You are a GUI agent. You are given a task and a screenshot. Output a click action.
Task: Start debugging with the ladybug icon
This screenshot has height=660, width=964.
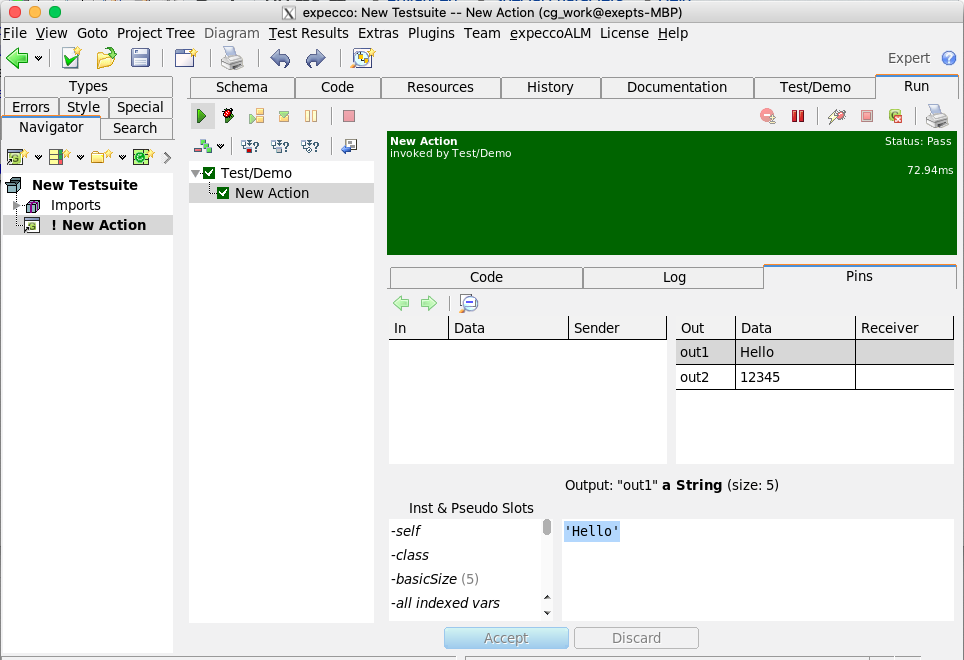(229, 117)
